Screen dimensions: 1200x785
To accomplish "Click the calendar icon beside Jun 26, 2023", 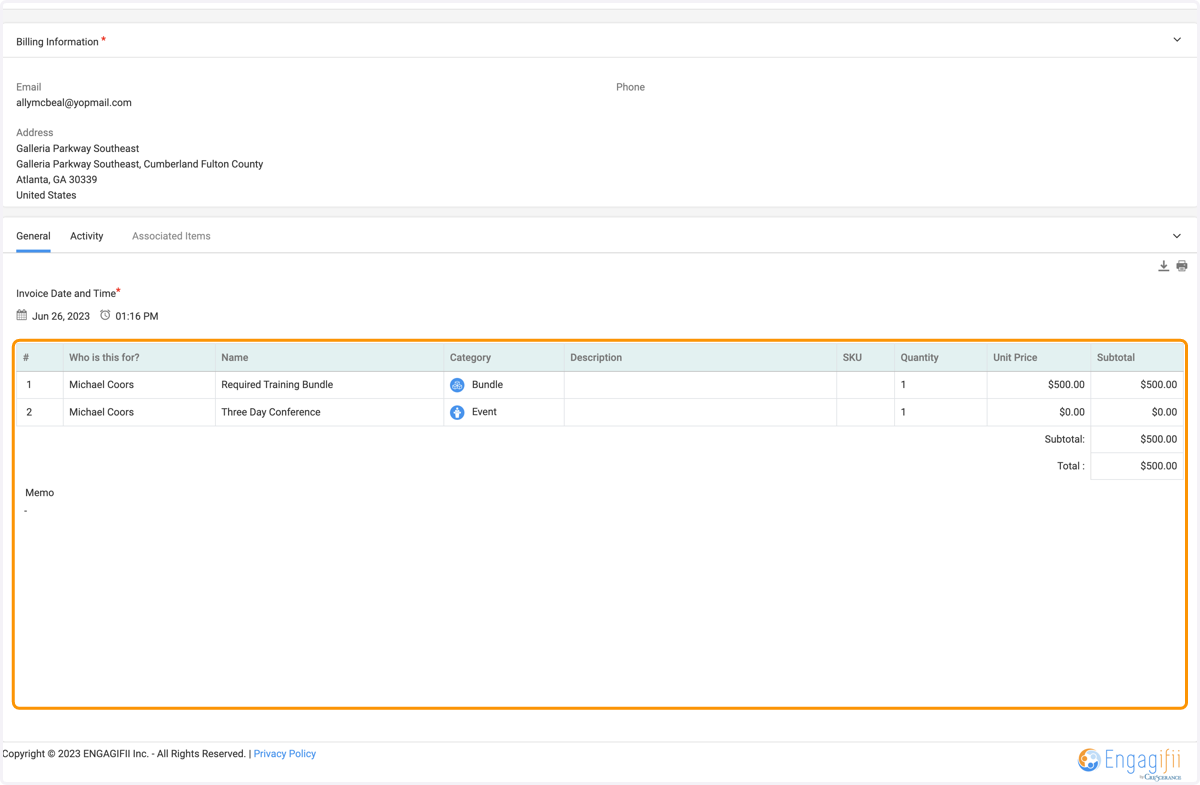I will pos(22,315).
